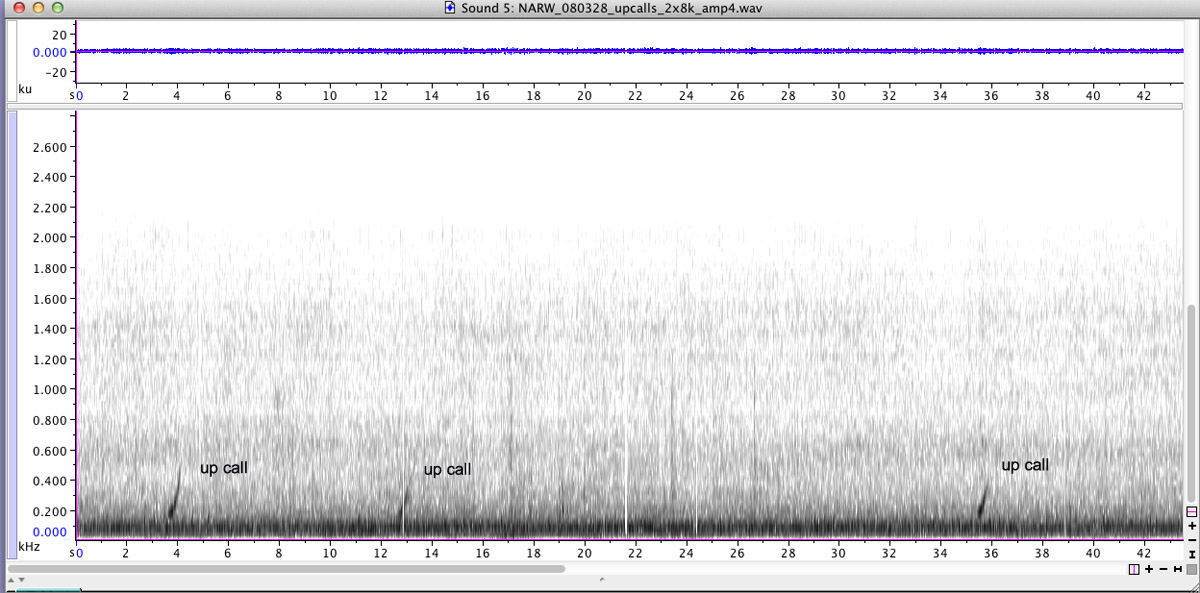
Task: Click the 1.000 kHz frequency axis label
Action: pos(50,390)
